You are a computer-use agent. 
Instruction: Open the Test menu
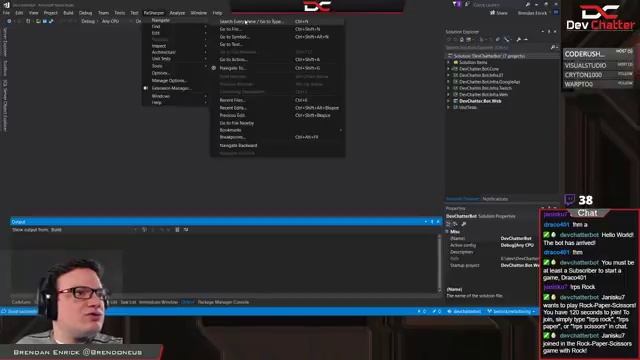(x=134, y=13)
